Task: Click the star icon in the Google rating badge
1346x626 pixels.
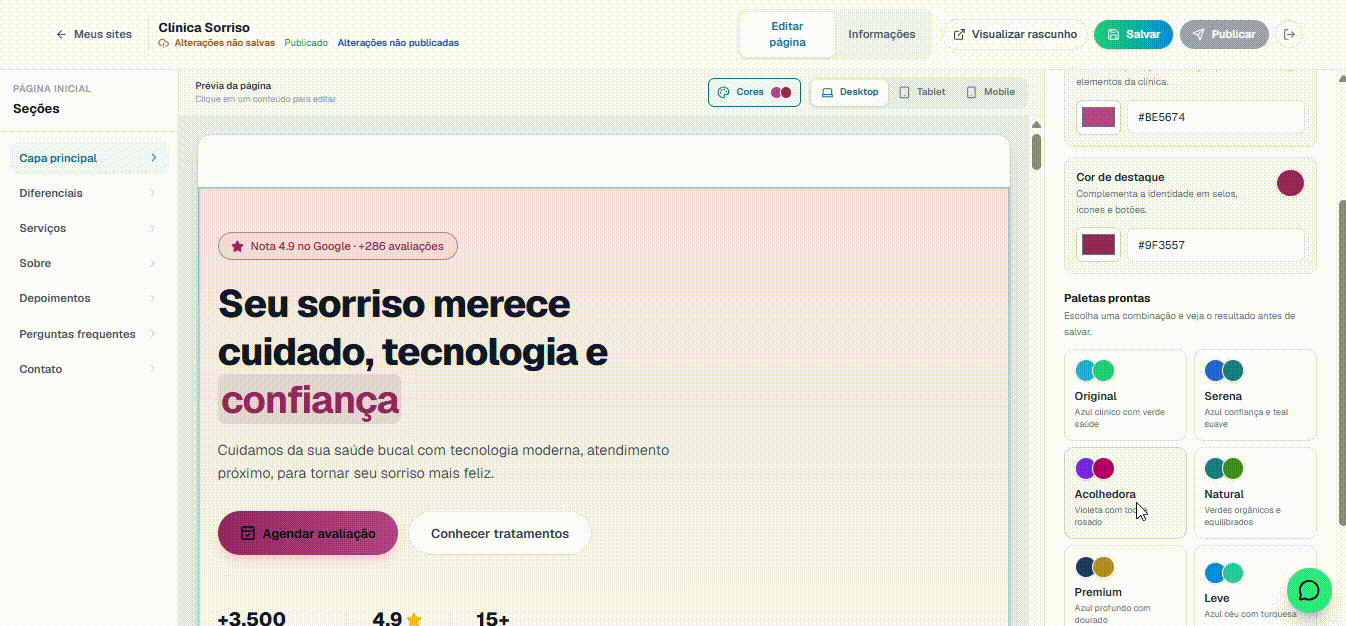Action: (237, 246)
